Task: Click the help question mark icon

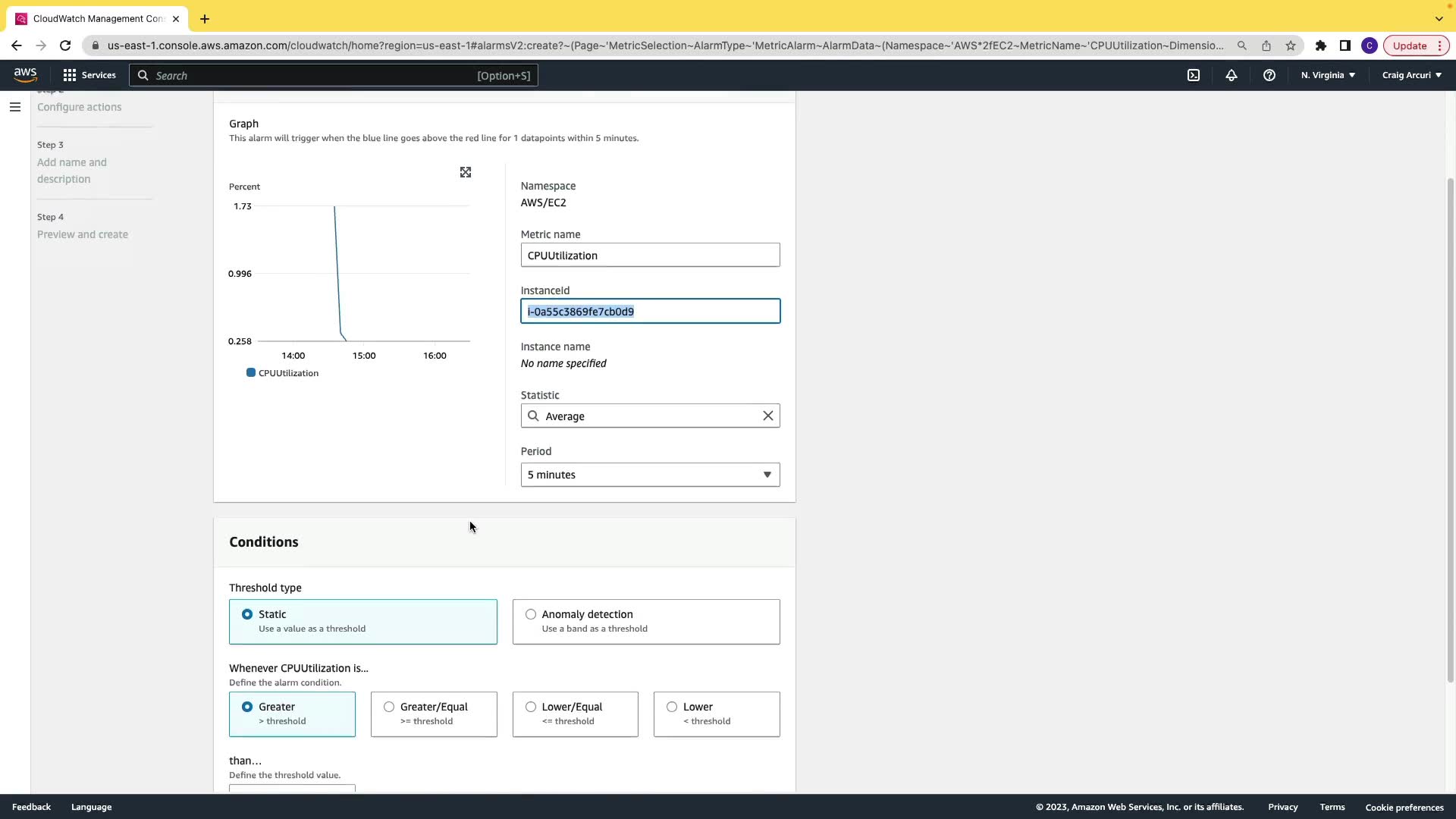Action: coord(1269,75)
